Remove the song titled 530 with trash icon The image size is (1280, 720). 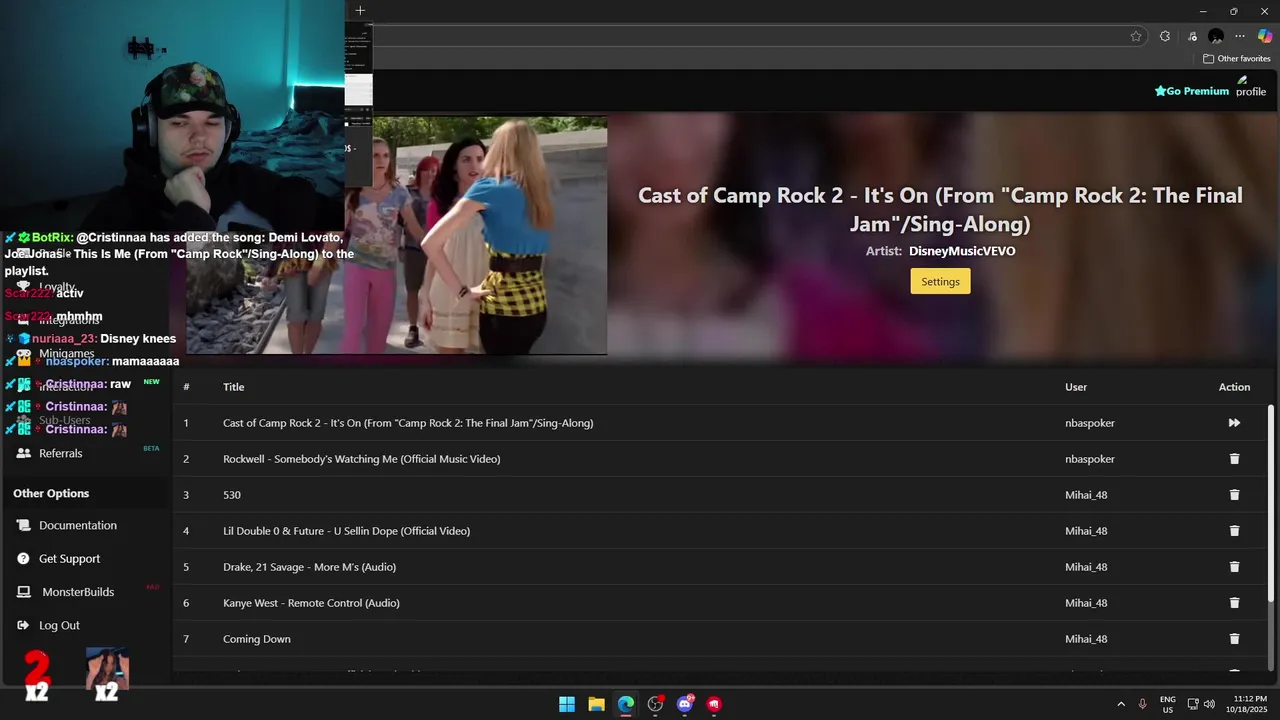coord(1234,495)
